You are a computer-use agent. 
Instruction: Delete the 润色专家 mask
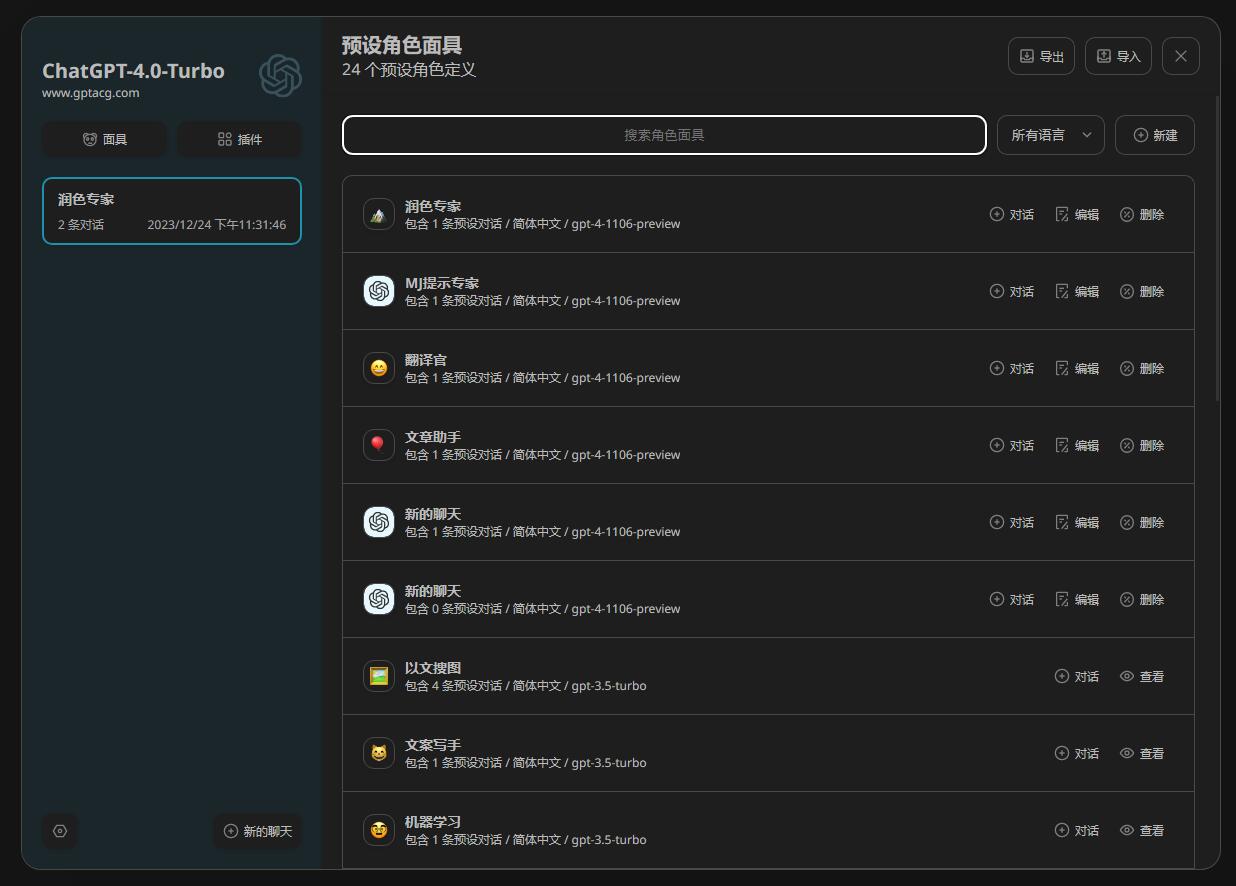pyautogui.click(x=1142, y=214)
